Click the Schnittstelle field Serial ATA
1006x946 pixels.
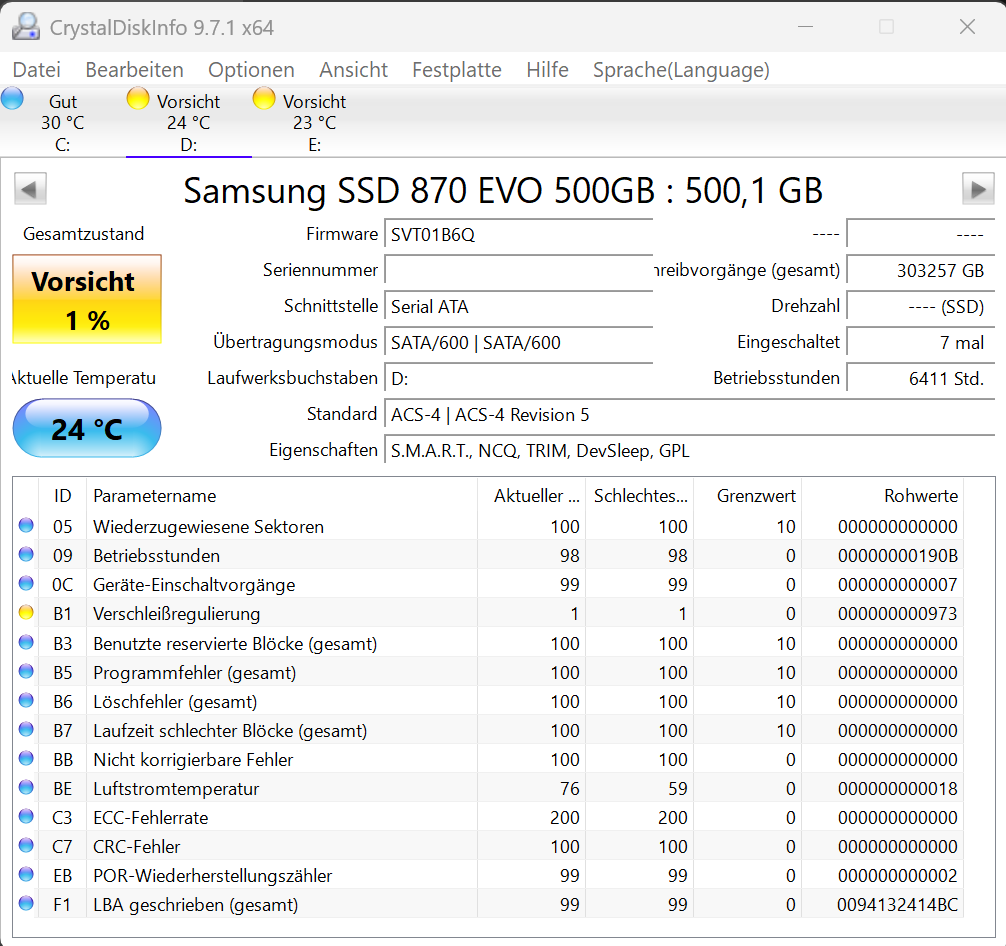(518, 306)
